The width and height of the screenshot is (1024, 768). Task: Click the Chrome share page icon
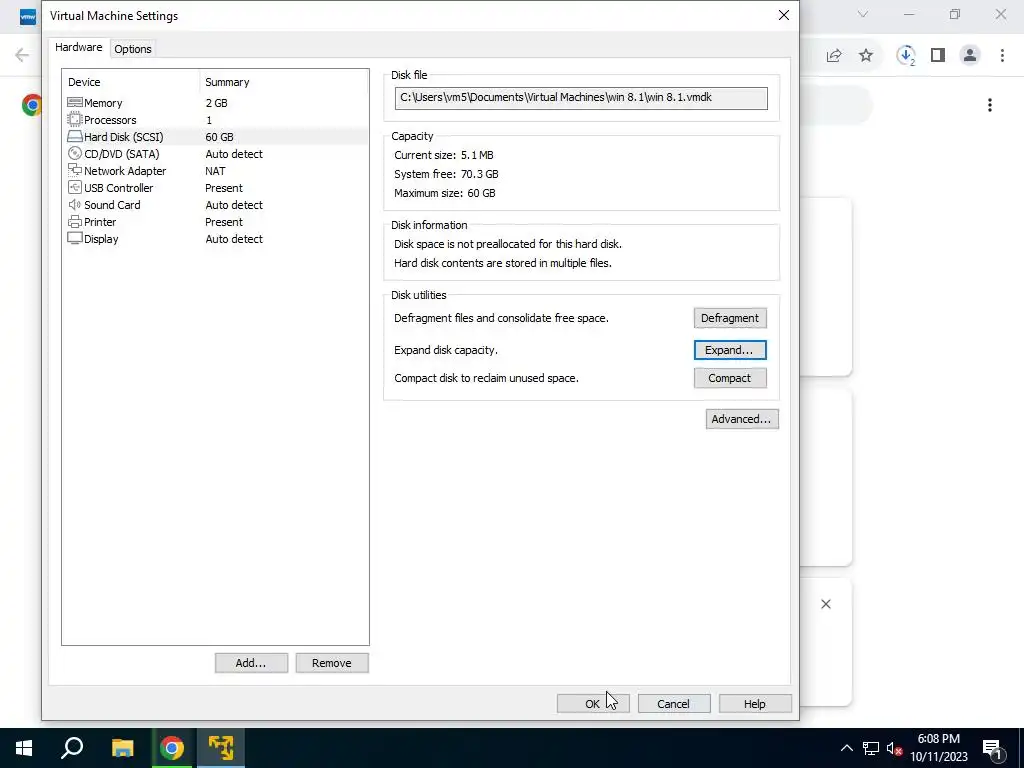coord(834,56)
